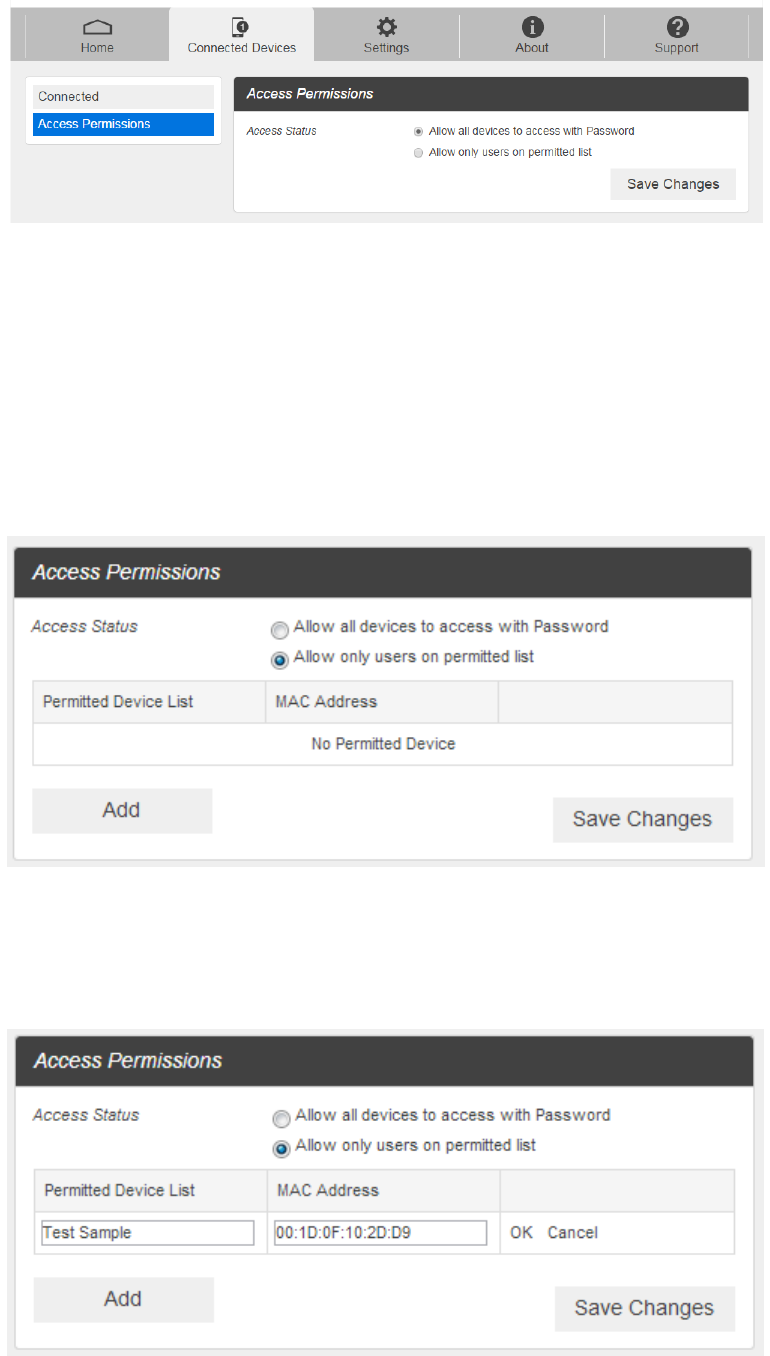Select 'Allow all devices' radio above empty list

281,630
